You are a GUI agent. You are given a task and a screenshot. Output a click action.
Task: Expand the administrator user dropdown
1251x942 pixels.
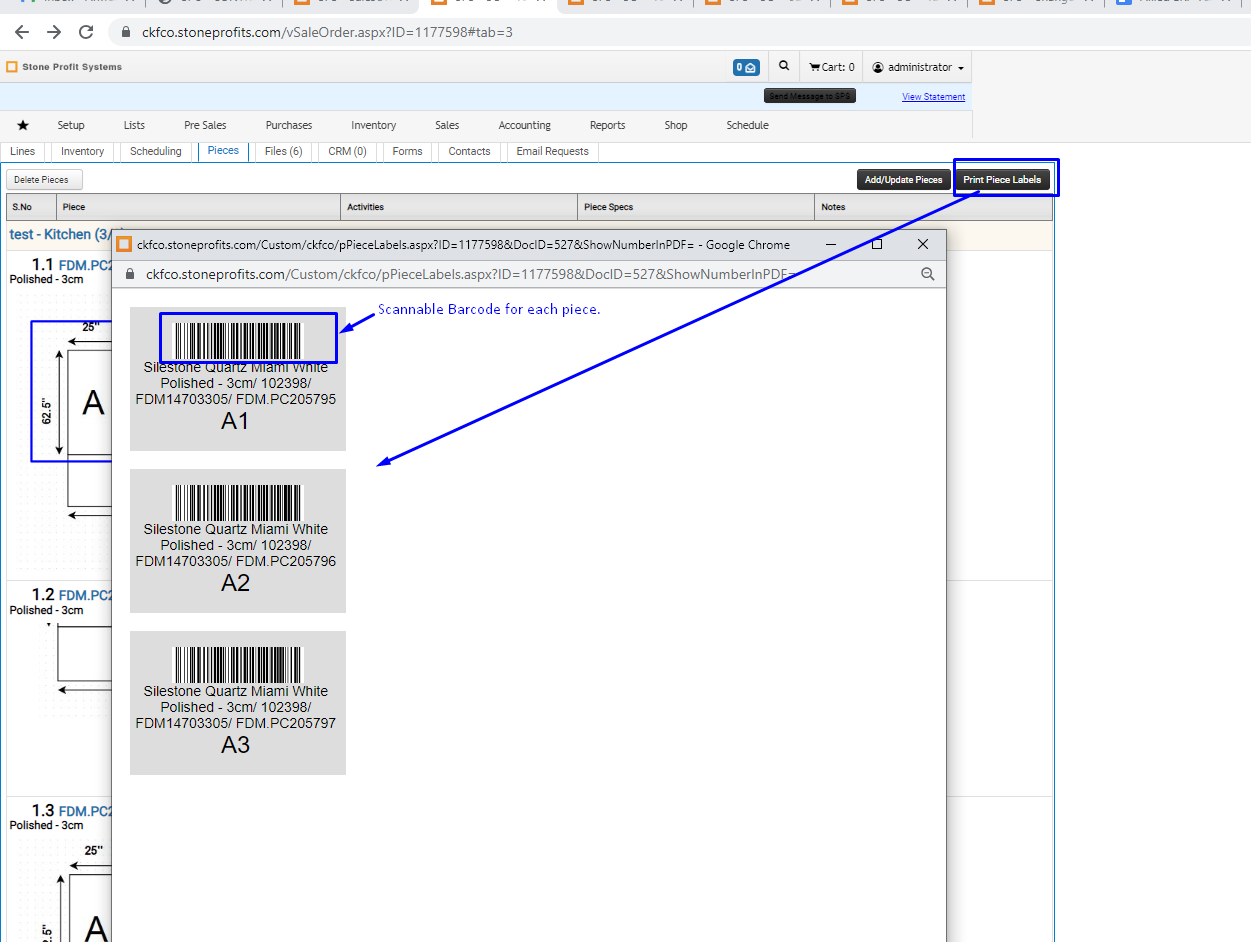click(918, 67)
